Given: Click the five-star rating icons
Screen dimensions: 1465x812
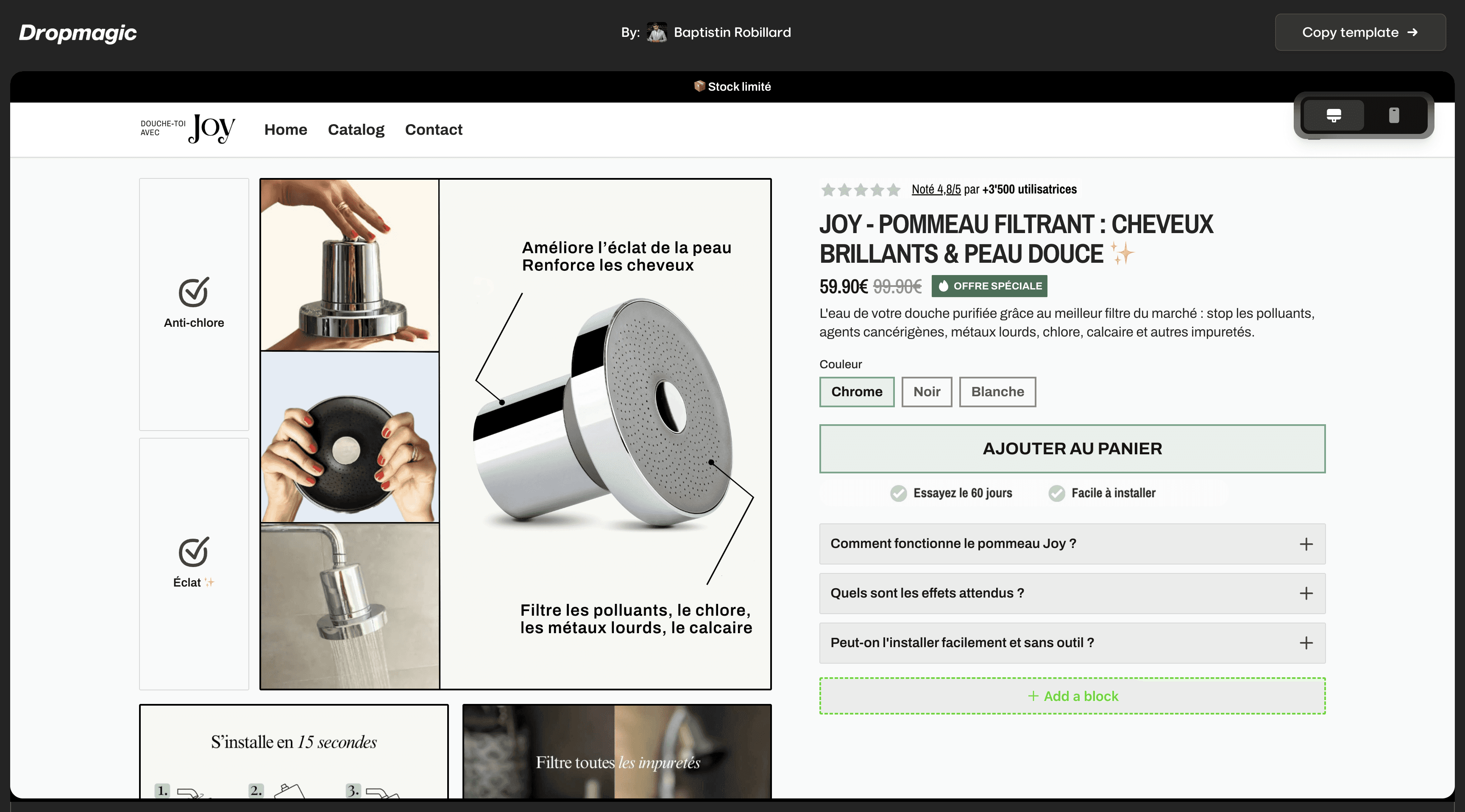Looking at the screenshot, I should click(860, 190).
